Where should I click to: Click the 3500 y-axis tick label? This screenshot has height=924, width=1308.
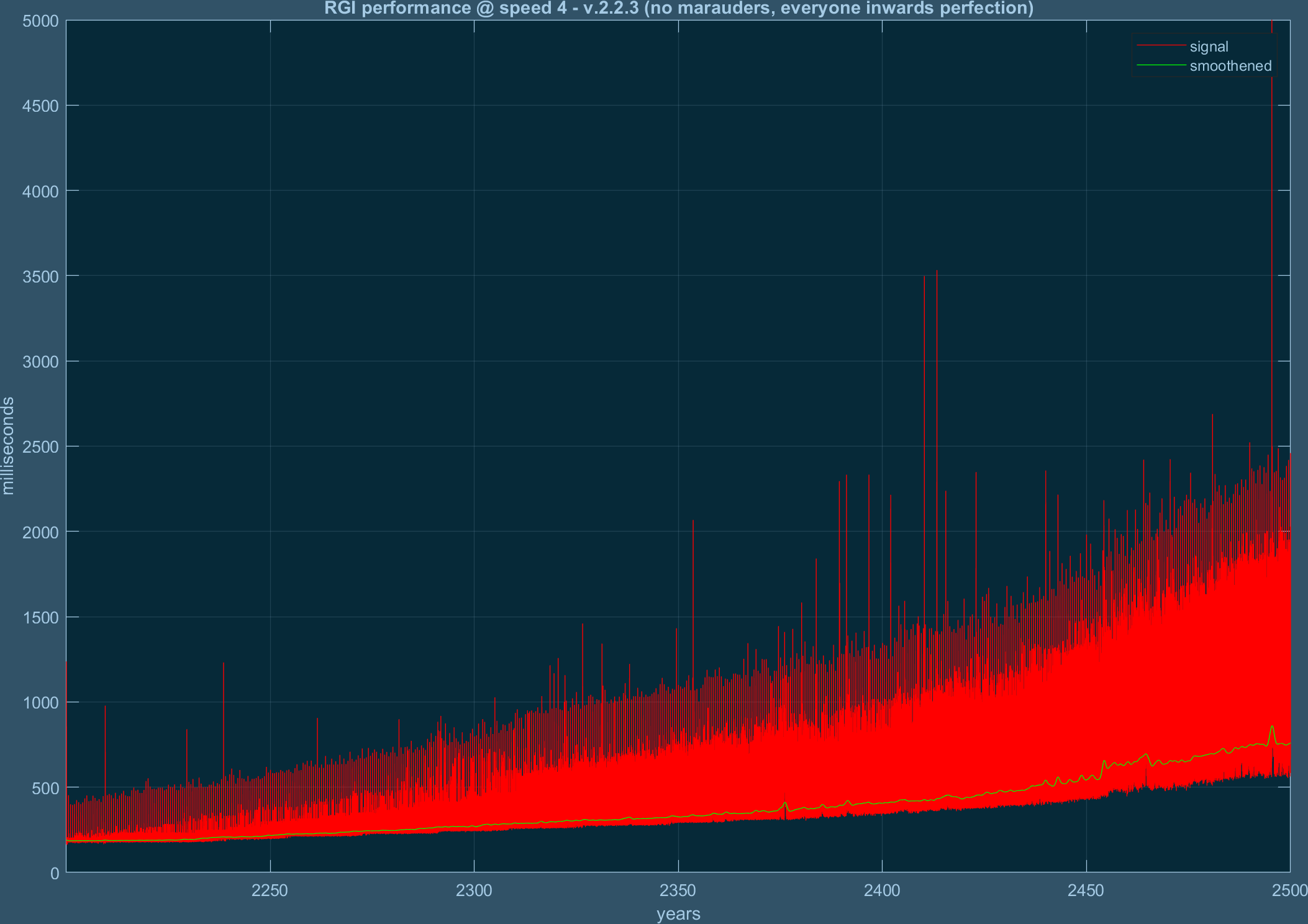tap(40, 276)
